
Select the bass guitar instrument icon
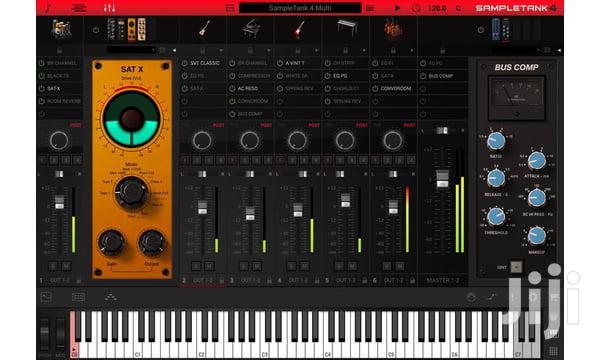point(204,29)
